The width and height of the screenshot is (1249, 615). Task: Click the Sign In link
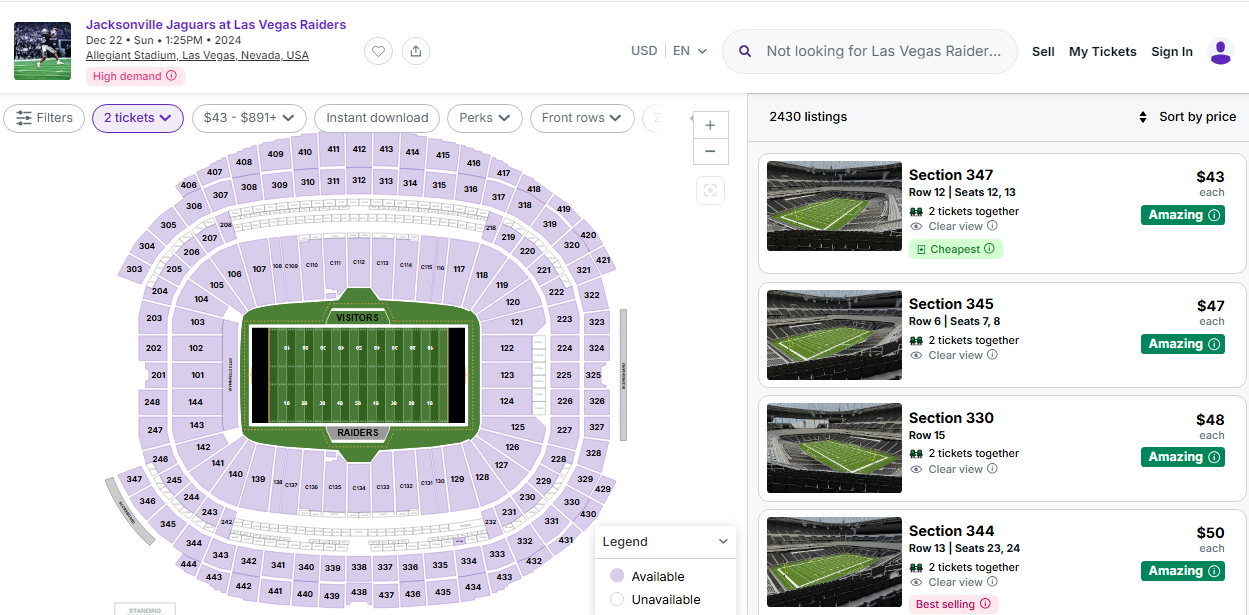(1171, 52)
